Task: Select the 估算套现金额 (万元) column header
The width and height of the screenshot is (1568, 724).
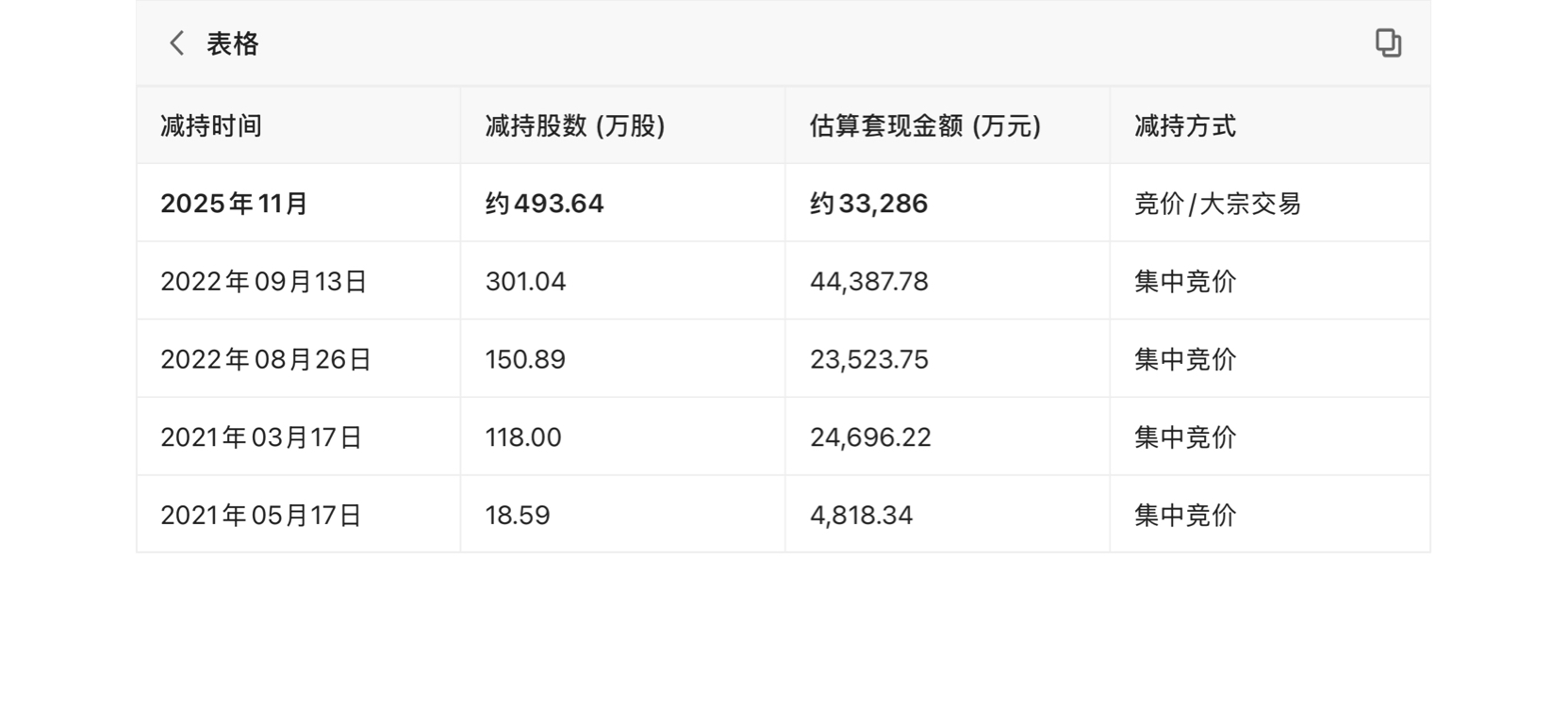Action: tap(925, 126)
